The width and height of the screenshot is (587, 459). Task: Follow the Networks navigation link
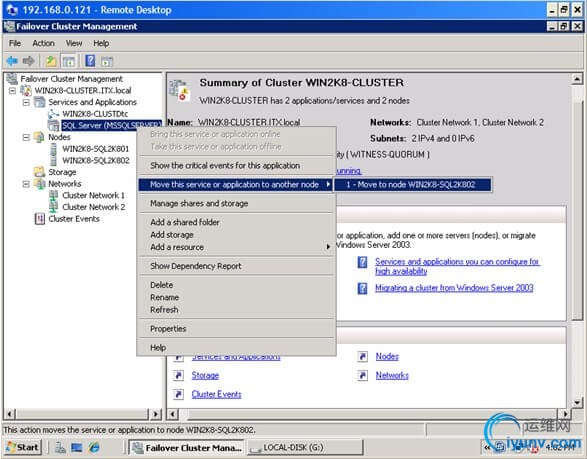[392, 375]
